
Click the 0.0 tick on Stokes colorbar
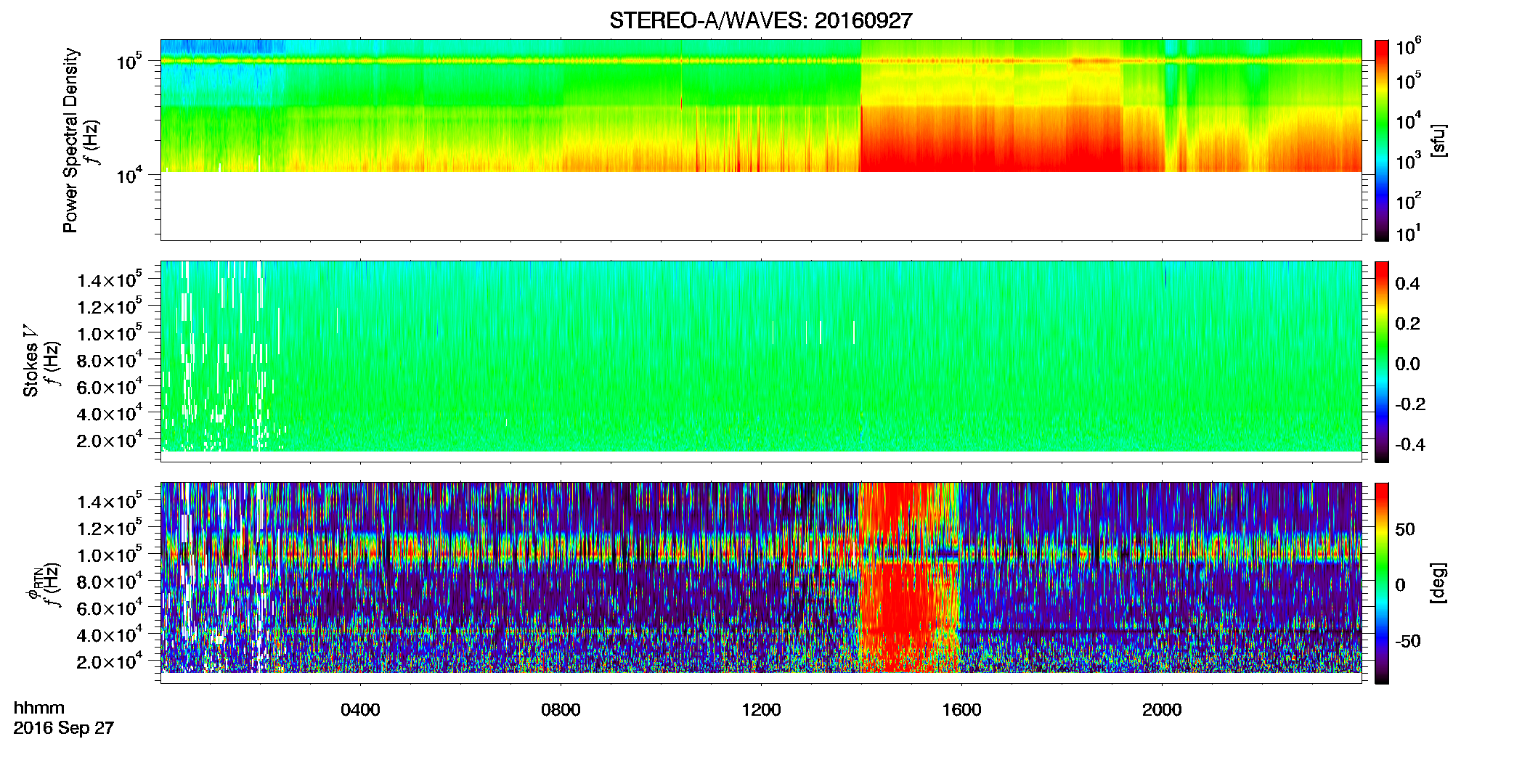[x=1407, y=364]
